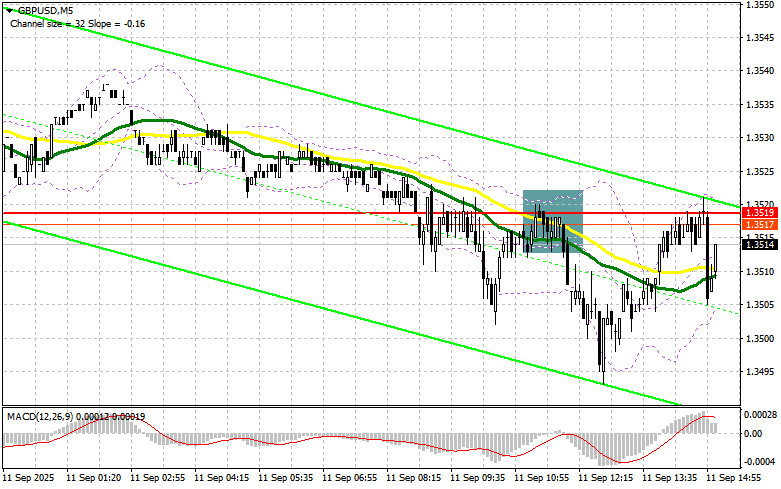Click the triangle arrow beside GBPUSD,M5 title

click(10, 10)
